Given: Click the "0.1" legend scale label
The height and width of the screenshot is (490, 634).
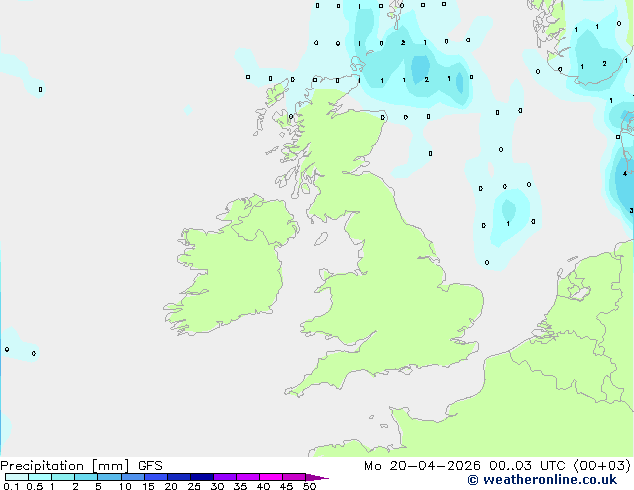Looking at the screenshot, I should (11, 486).
